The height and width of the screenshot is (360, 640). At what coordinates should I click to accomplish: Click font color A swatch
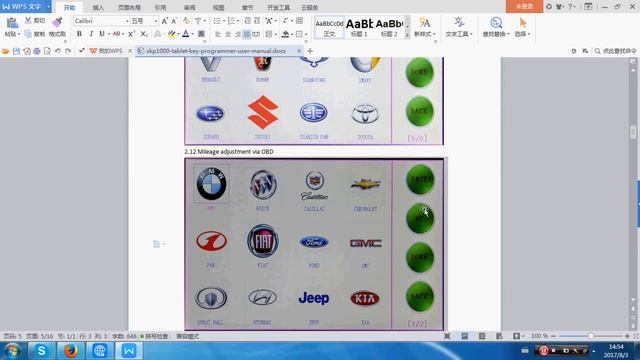[186, 34]
